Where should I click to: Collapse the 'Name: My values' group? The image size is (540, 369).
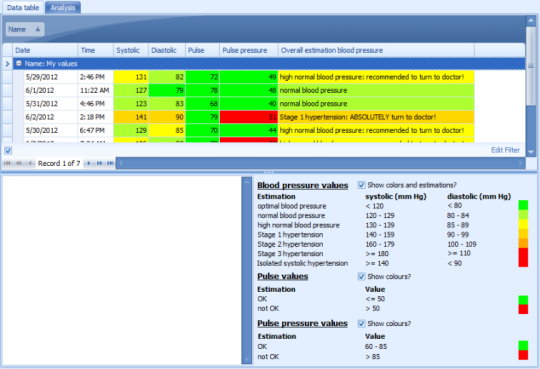point(19,63)
